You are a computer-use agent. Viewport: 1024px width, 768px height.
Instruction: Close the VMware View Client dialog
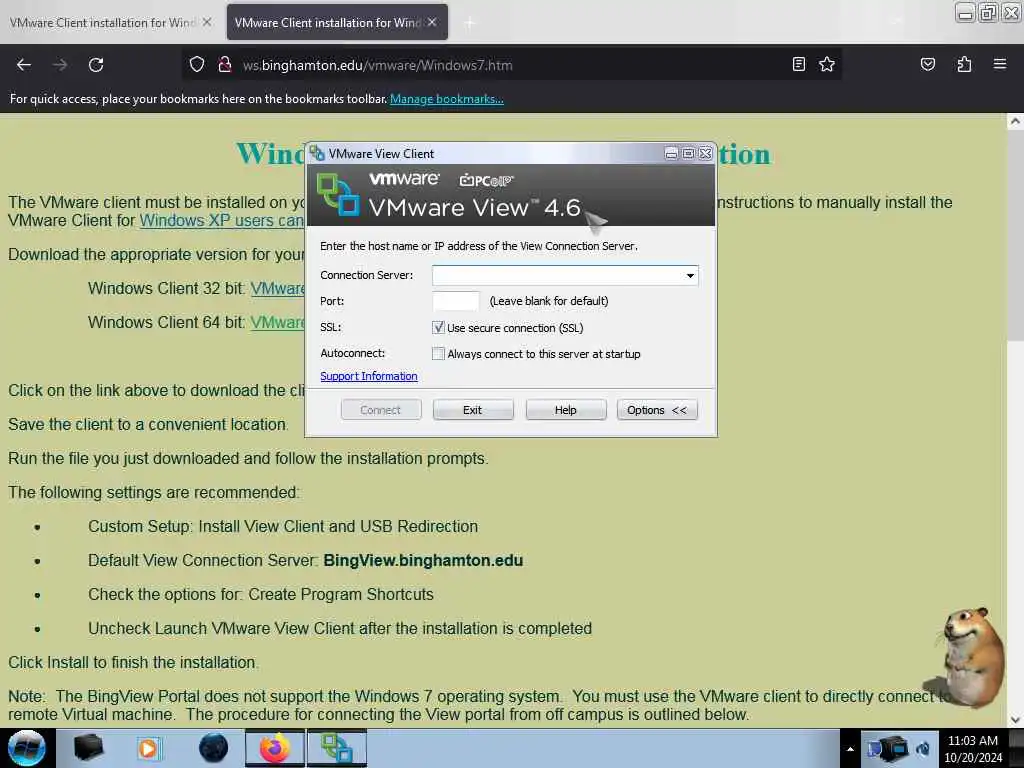tap(705, 153)
